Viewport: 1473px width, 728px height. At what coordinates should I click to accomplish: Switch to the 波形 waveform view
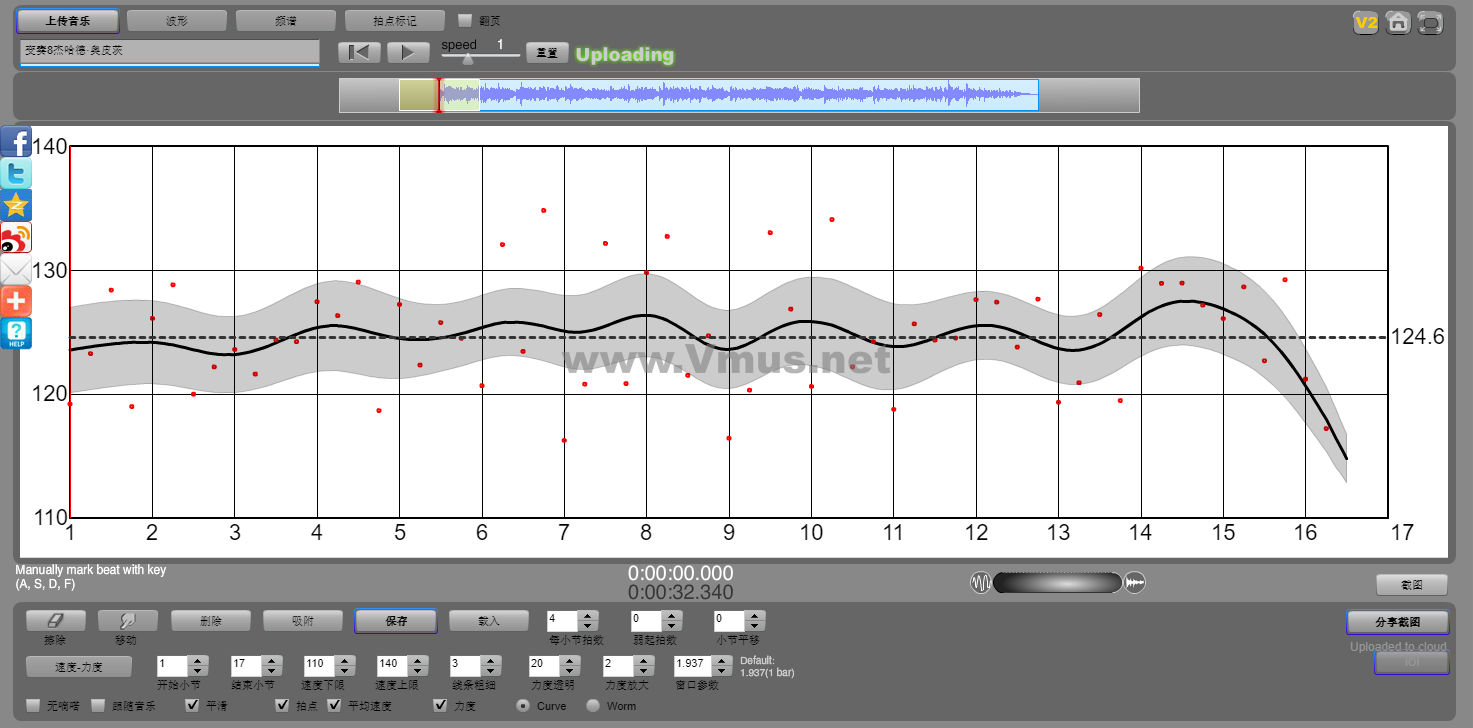point(176,20)
